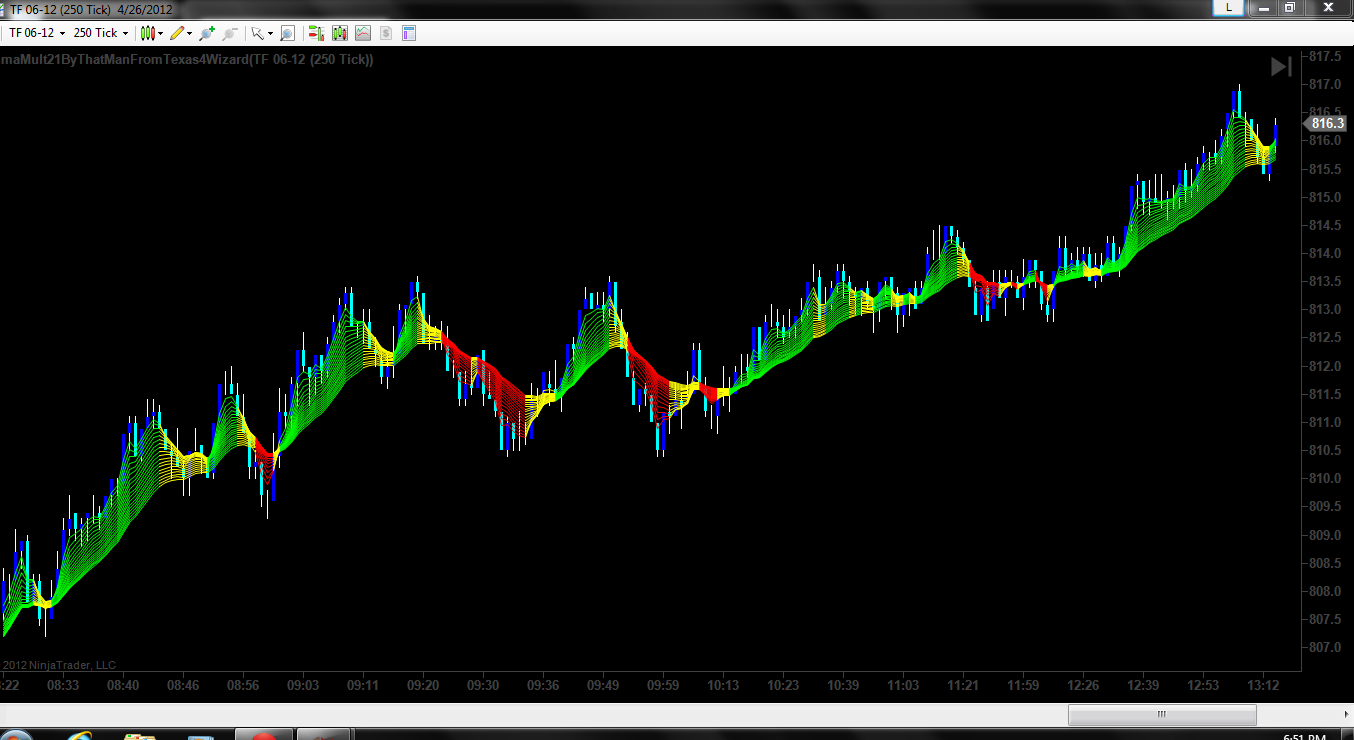Select the pencil drawing tools icon

(177, 33)
